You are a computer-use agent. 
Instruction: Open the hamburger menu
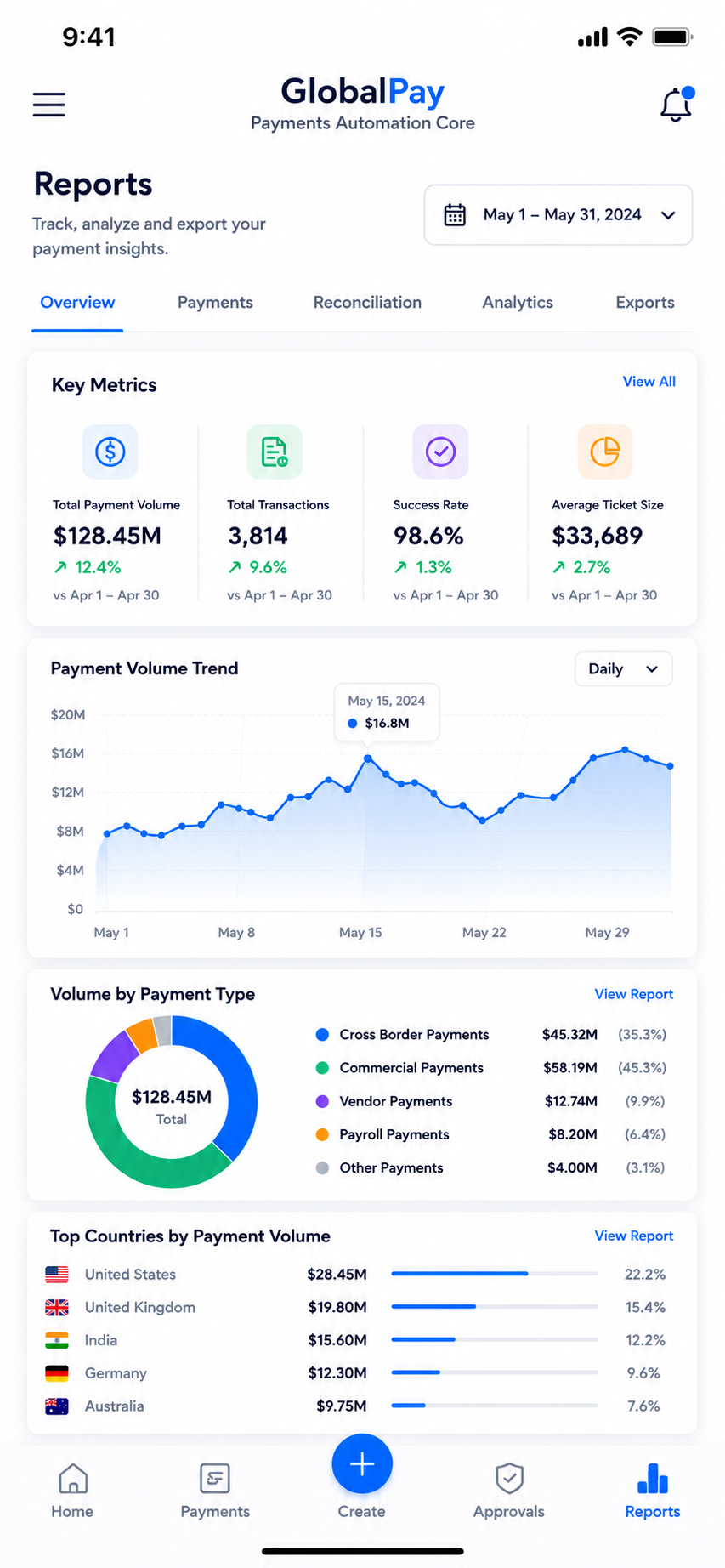[48, 105]
